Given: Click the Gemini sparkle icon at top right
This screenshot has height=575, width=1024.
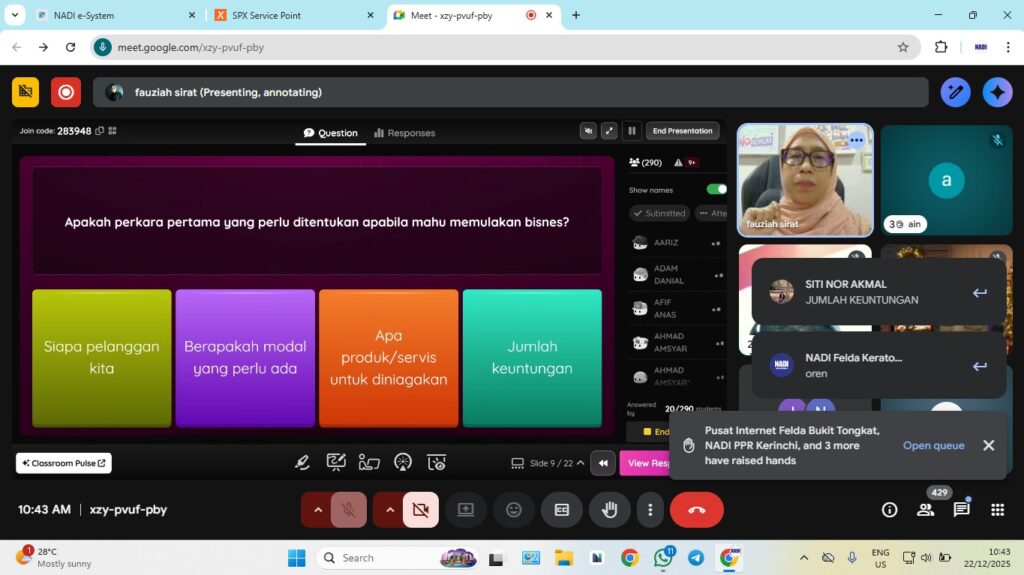Looking at the screenshot, I should click(997, 92).
